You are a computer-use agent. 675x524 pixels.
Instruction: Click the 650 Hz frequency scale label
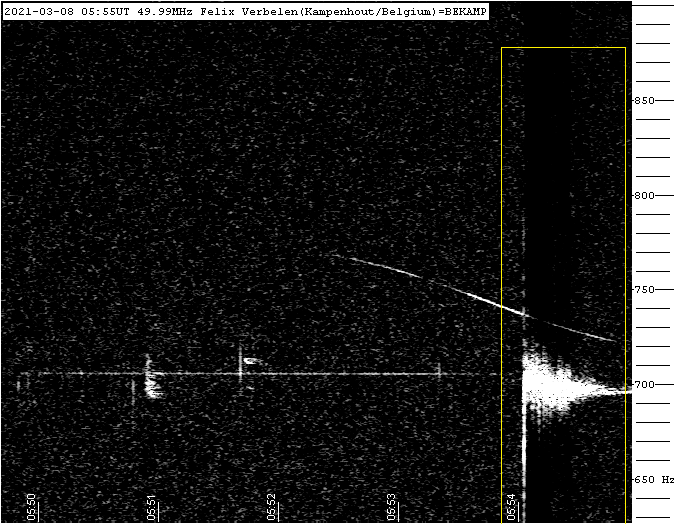click(x=654, y=479)
